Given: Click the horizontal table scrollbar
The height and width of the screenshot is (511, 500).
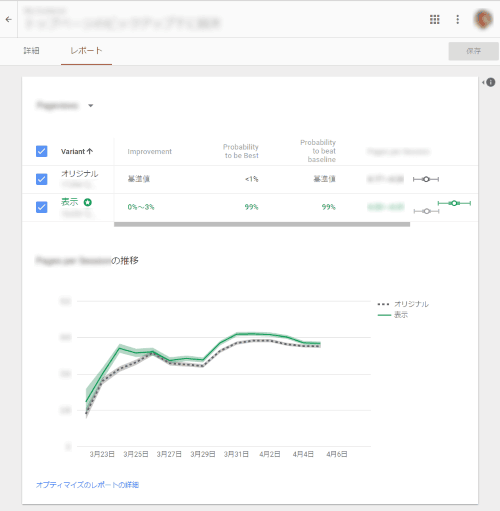Looking at the screenshot, I should [x=262, y=224].
